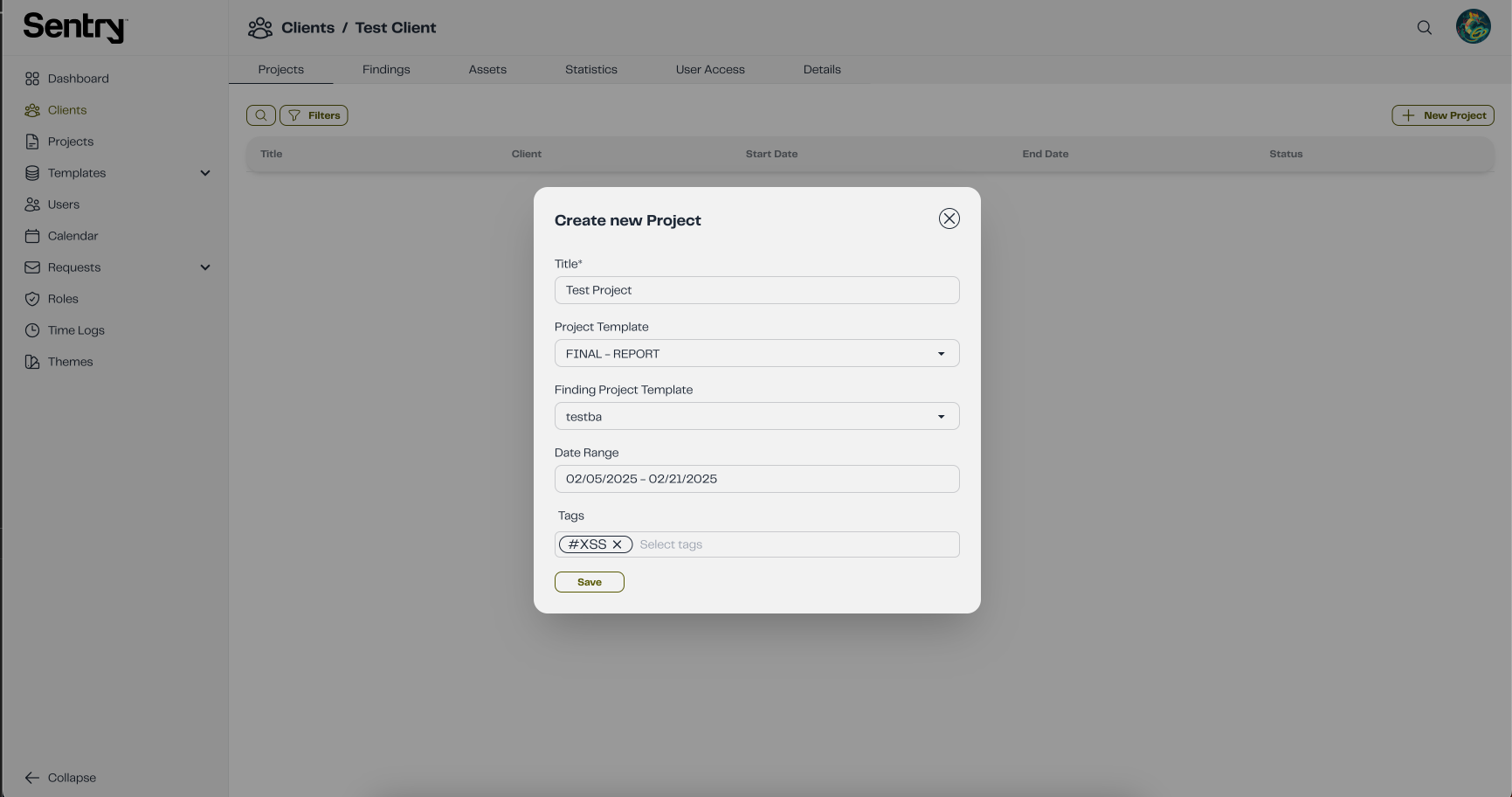Open the Project Template dropdown
Image resolution: width=1512 pixels, height=797 pixels.
click(757, 353)
